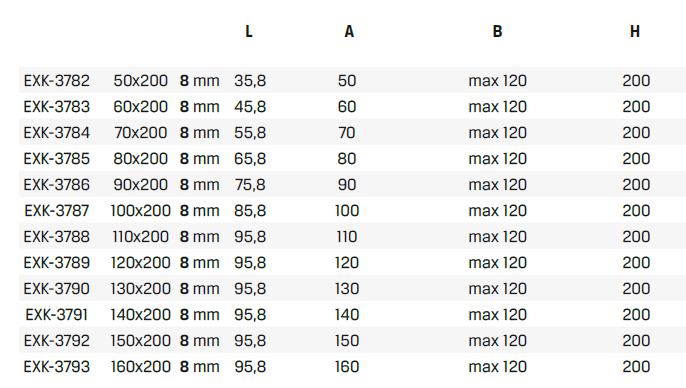This screenshot has width=686, height=388.
Task: Click the H column header
Action: pyautogui.click(x=635, y=31)
